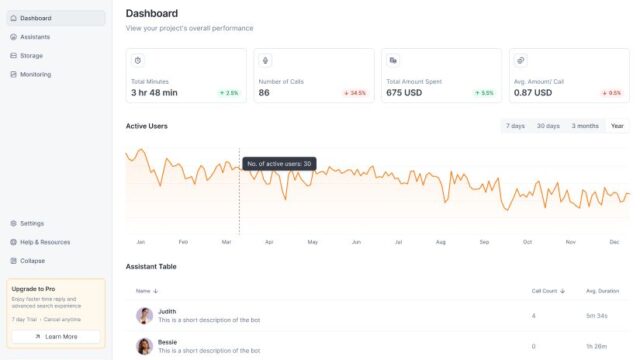Screen dimensions: 640x360
Task: Sort table by Call Count arrow
Action: point(562,291)
